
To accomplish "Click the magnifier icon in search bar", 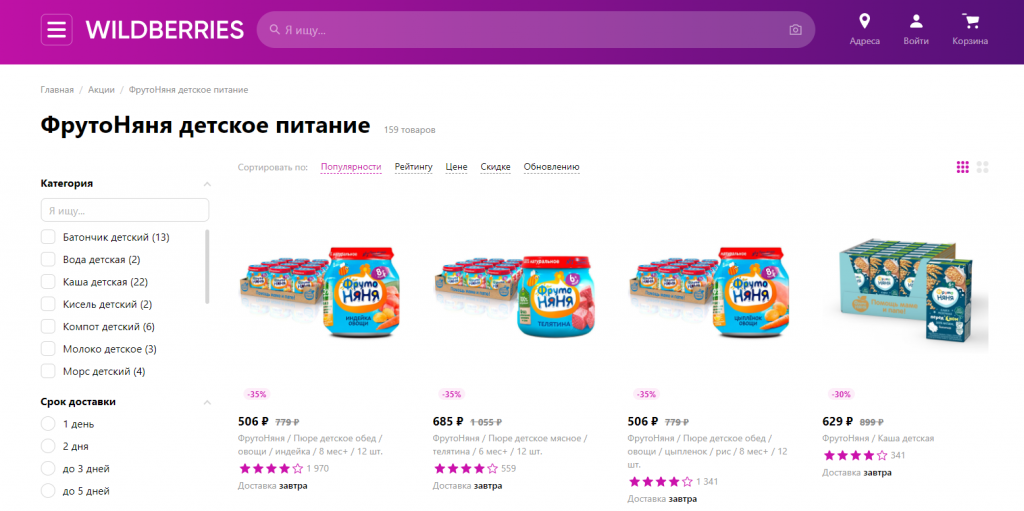I will [x=275, y=30].
